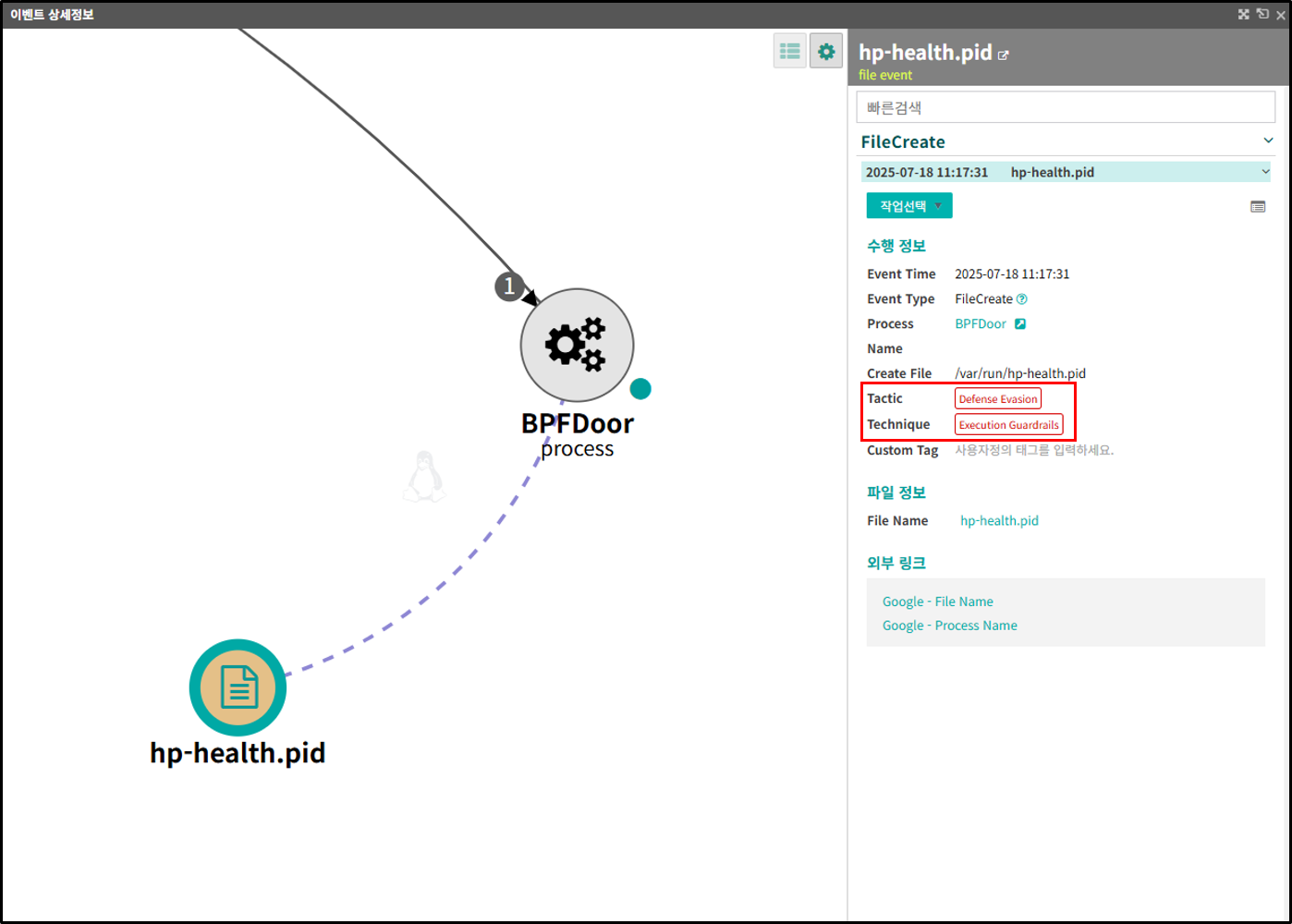
Task: Toggle table view icon right of 작업선택
Action: point(1258,207)
